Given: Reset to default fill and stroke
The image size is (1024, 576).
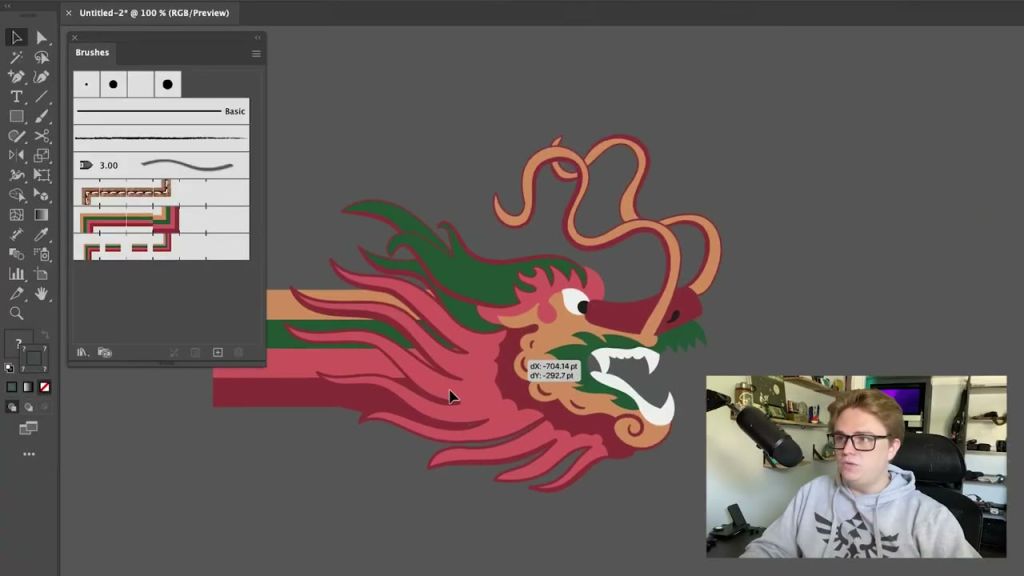Looking at the screenshot, I should [9, 368].
